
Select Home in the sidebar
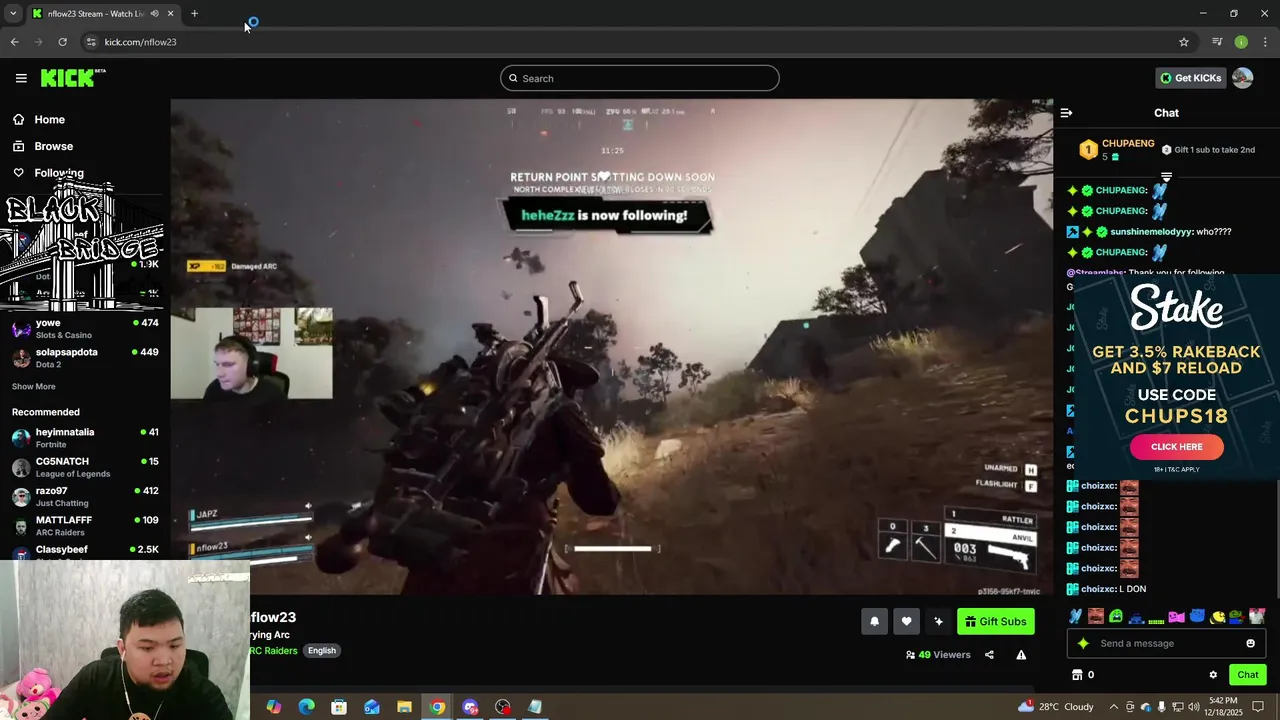point(49,120)
